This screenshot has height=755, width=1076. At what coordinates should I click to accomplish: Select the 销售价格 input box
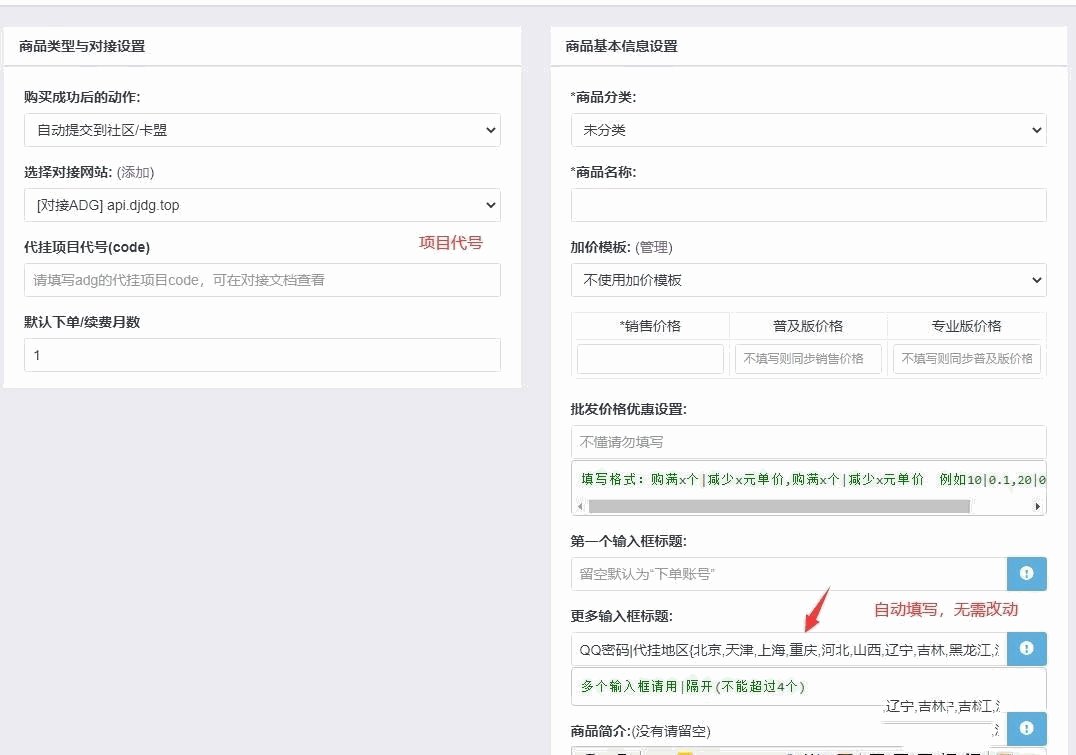pos(650,359)
